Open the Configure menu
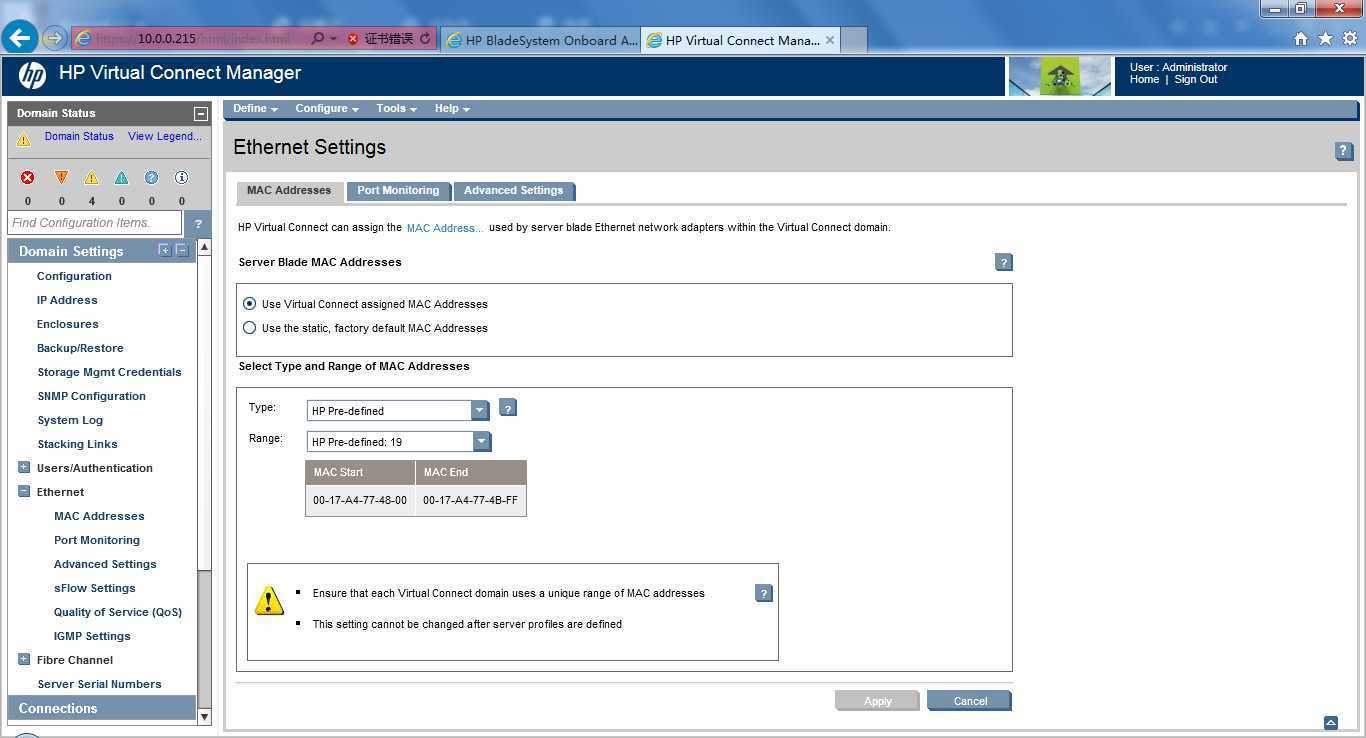The width and height of the screenshot is (1366, 738). tap(326, 108)
